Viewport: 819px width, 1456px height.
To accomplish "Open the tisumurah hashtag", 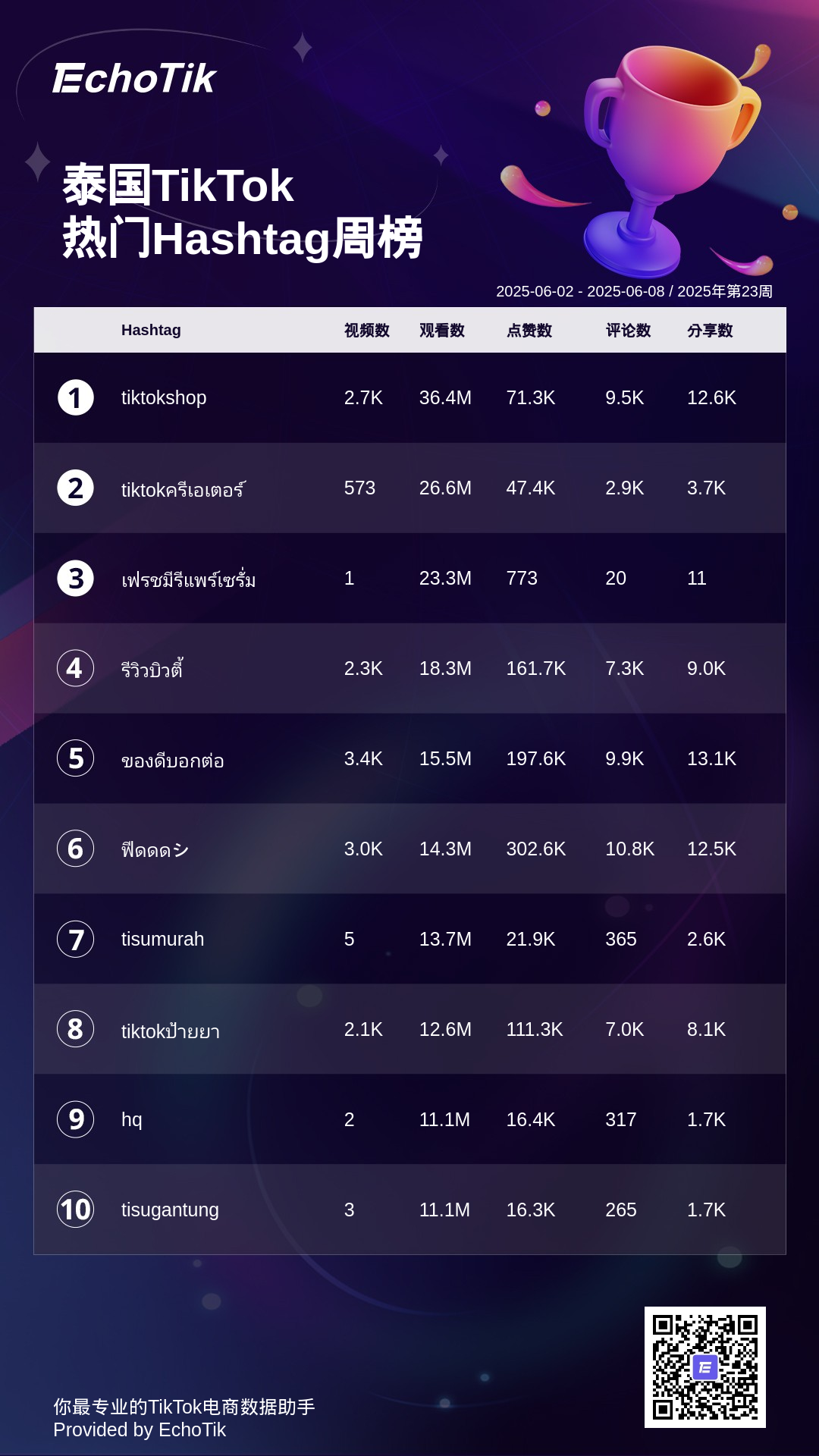I will tap(162, 940).
